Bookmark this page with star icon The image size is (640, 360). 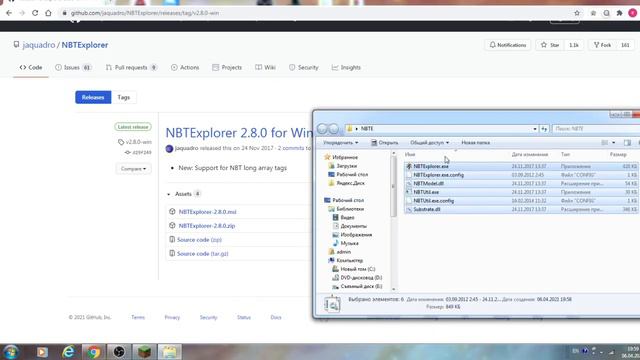click(x=577, y=13)
